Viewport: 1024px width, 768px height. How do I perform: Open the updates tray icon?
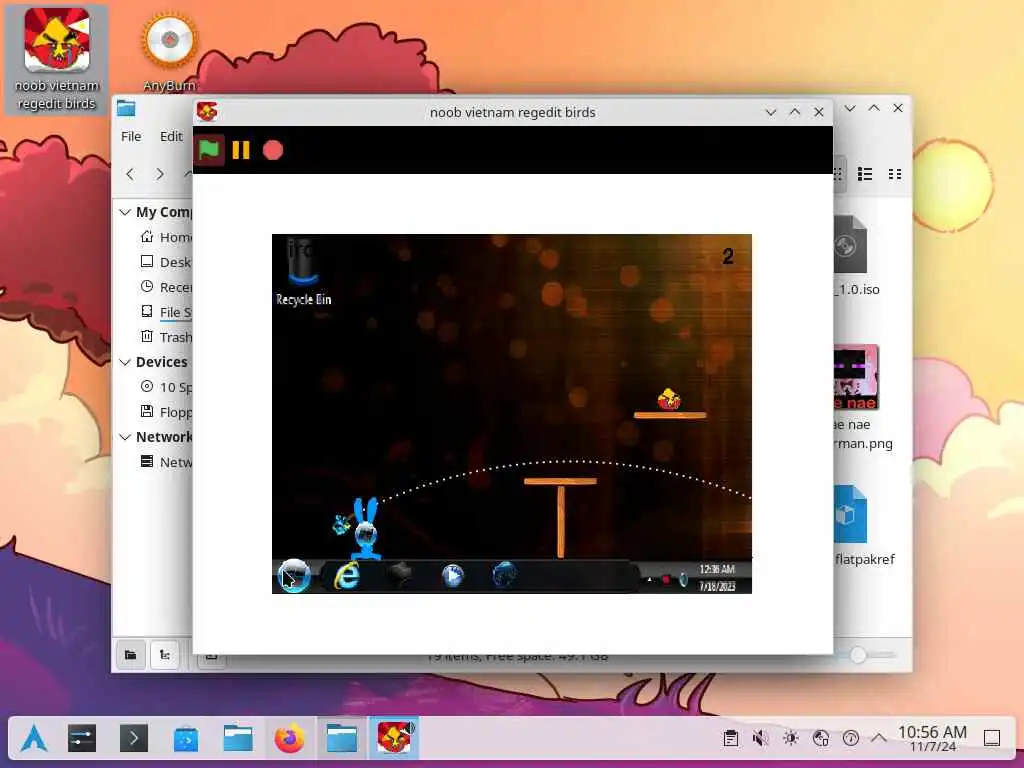(x=850, y=739)
